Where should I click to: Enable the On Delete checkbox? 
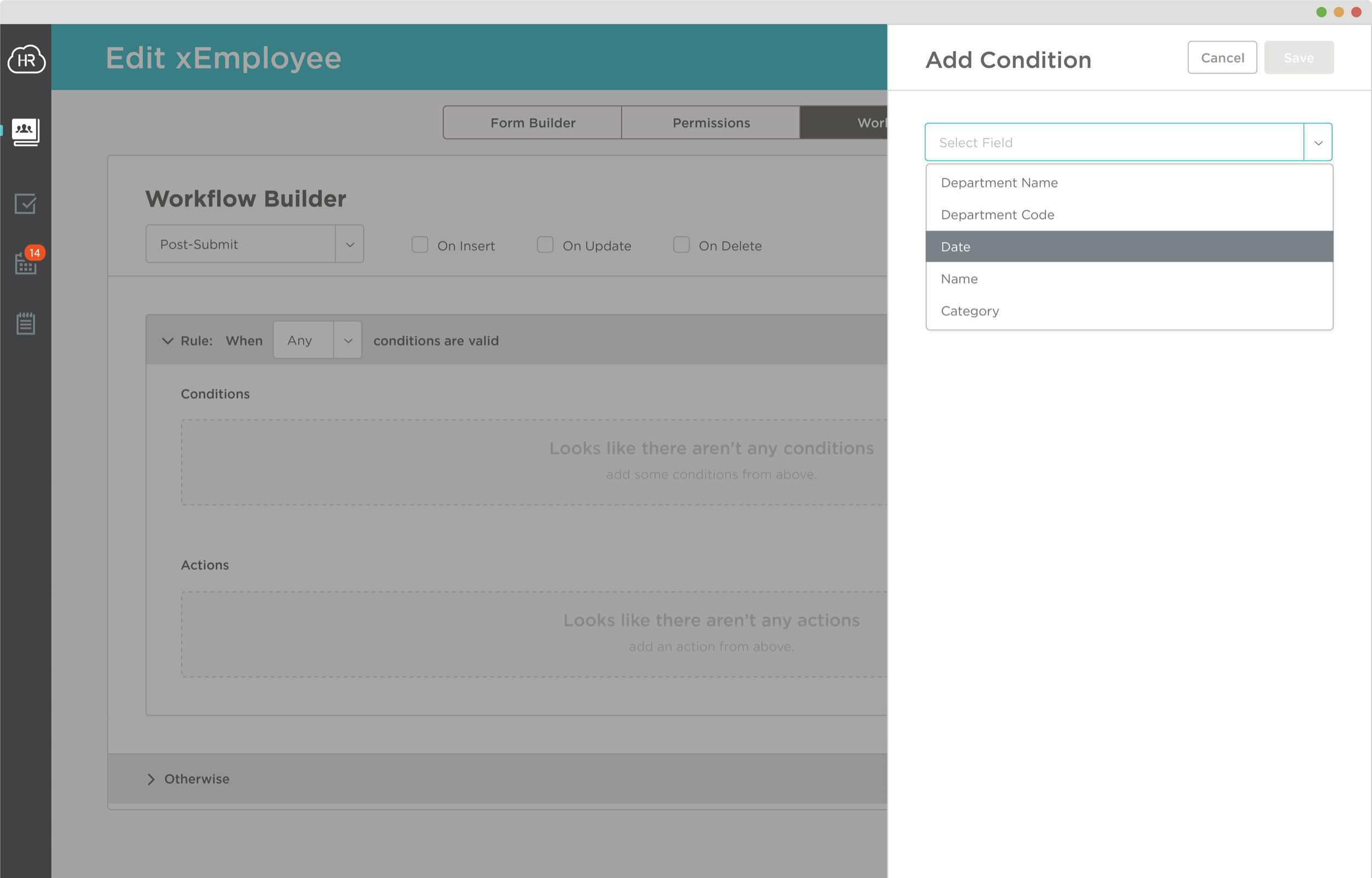[680, 245]
